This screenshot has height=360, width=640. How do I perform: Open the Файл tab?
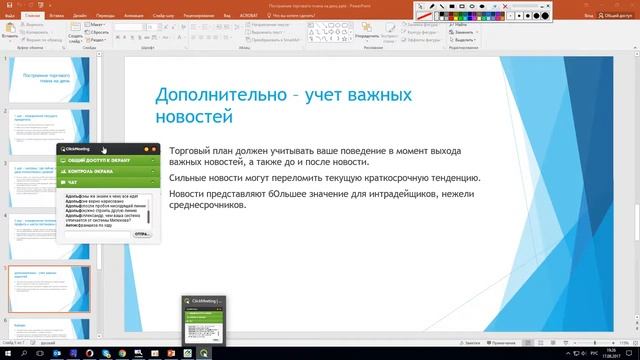tap(10, 16)
